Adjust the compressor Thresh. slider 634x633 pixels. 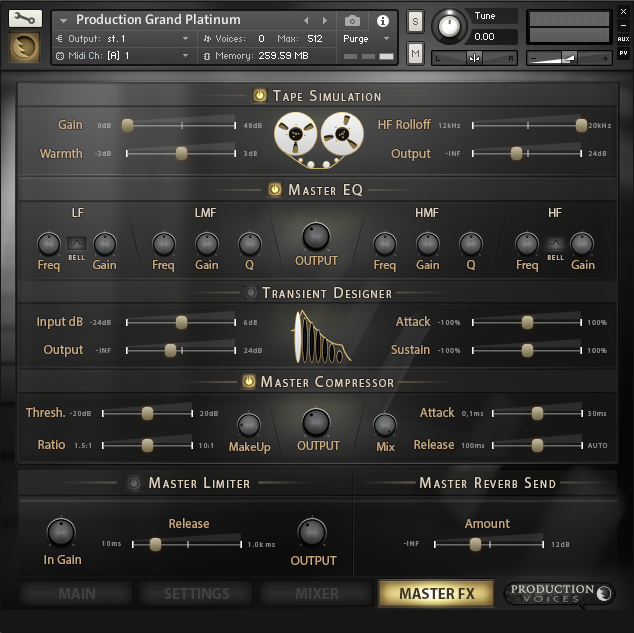tap(147, 413)
